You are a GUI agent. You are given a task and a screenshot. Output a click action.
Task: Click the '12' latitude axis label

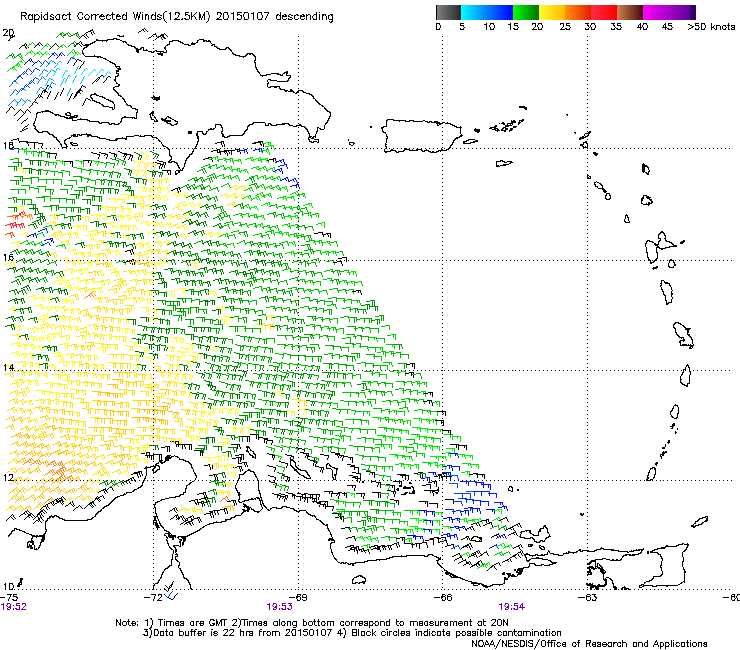[x=8, y=478]
